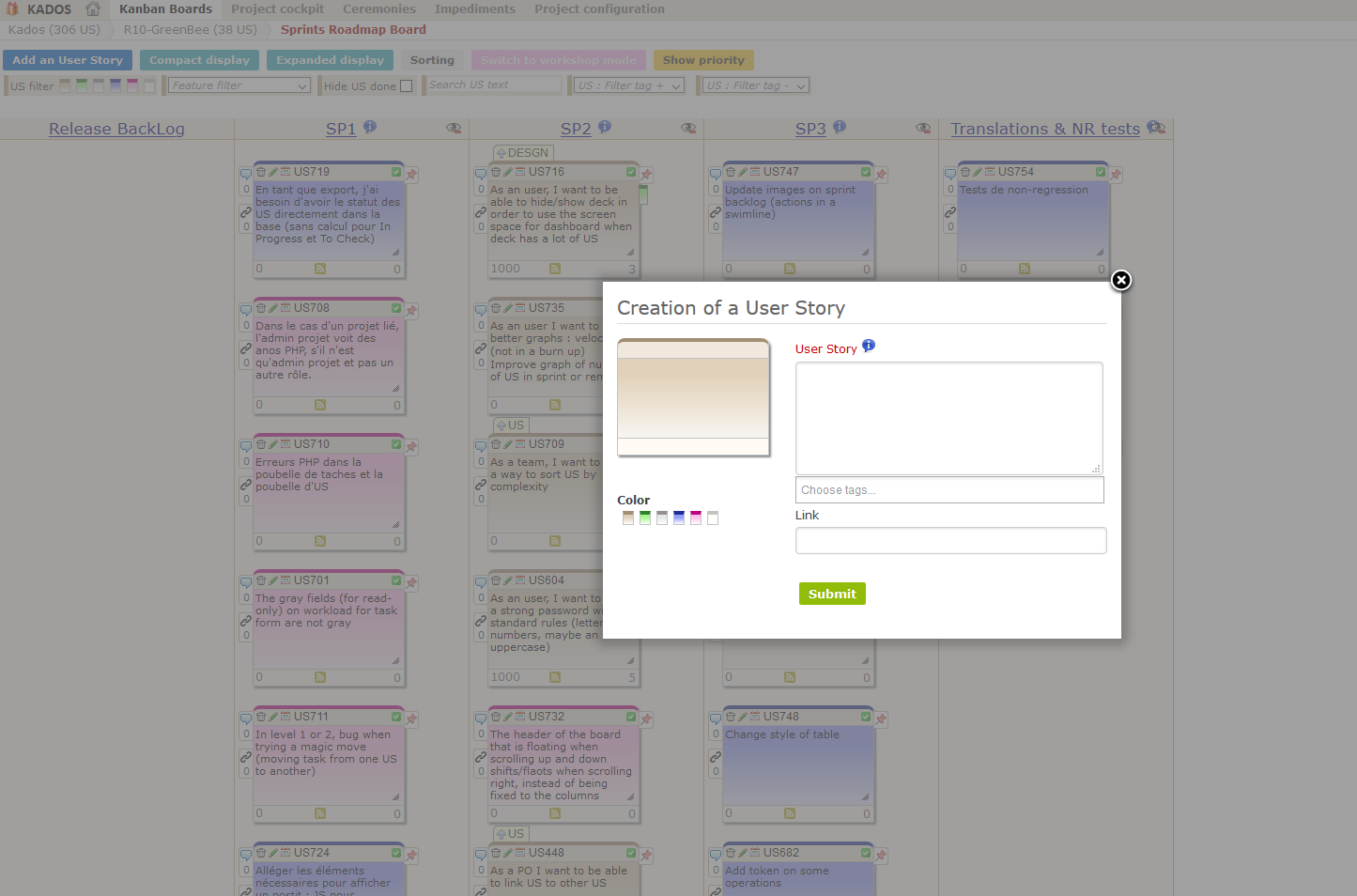Click the edit pencil on US747 card
Viewport: 1357px width, 896px height.
pos(743,172)
